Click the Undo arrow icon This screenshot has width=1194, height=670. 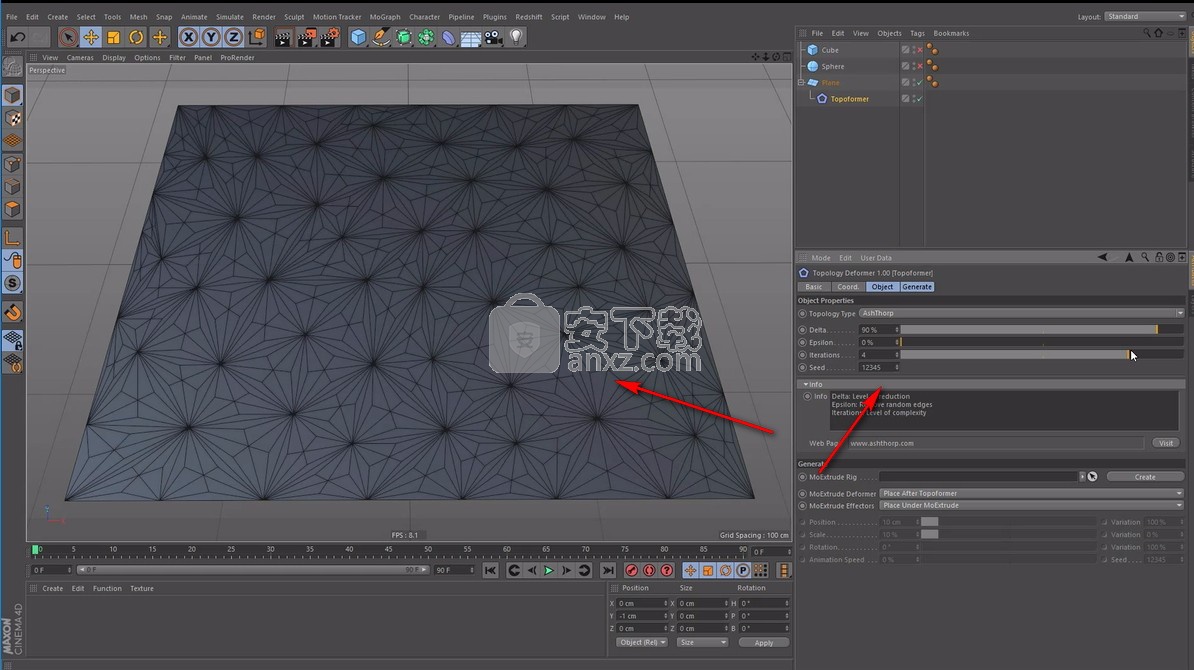pyautogui.click(x=18, y=37)
